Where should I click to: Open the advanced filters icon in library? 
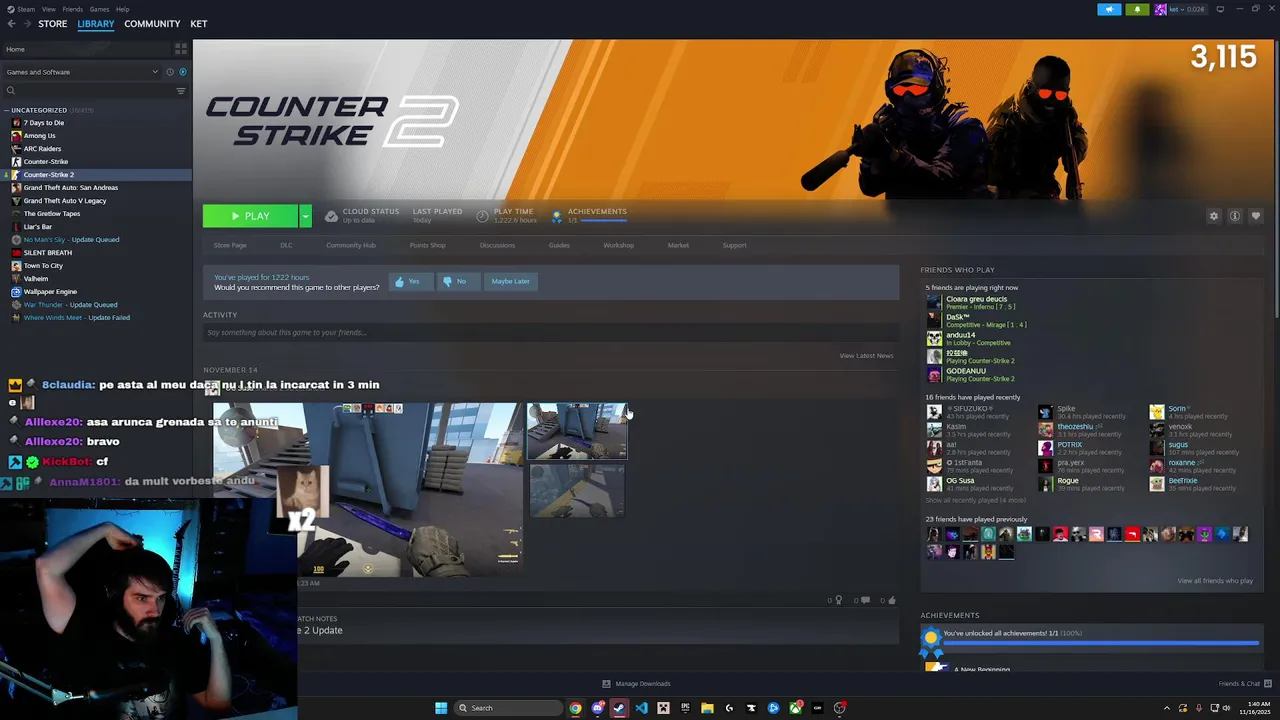coord(181,91)
